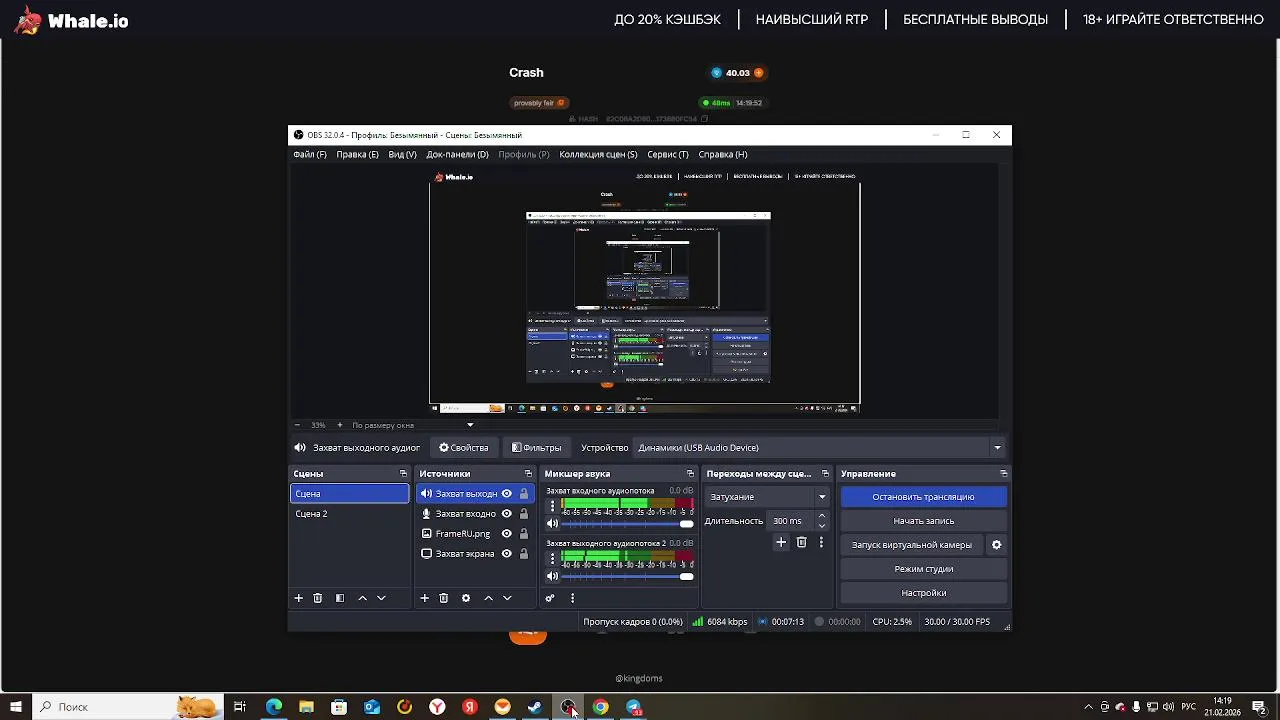Image resolution: width=1280 pixels, height=720 pixels.
Task: Zoom in preview with plus icon
Action: coord(339,425)
